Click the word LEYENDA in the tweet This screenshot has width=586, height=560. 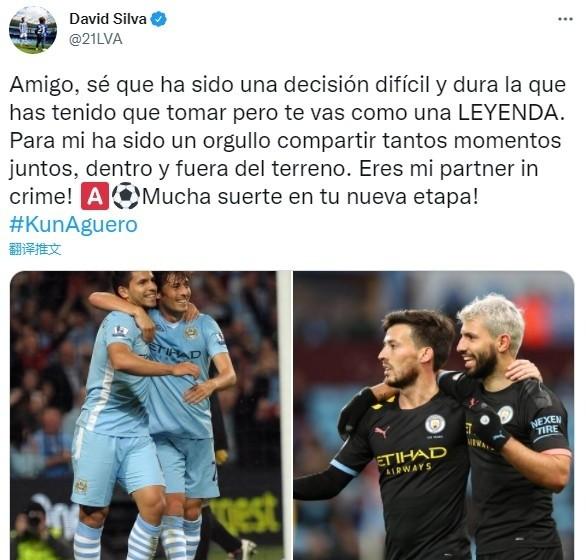(x=508, y=112)
